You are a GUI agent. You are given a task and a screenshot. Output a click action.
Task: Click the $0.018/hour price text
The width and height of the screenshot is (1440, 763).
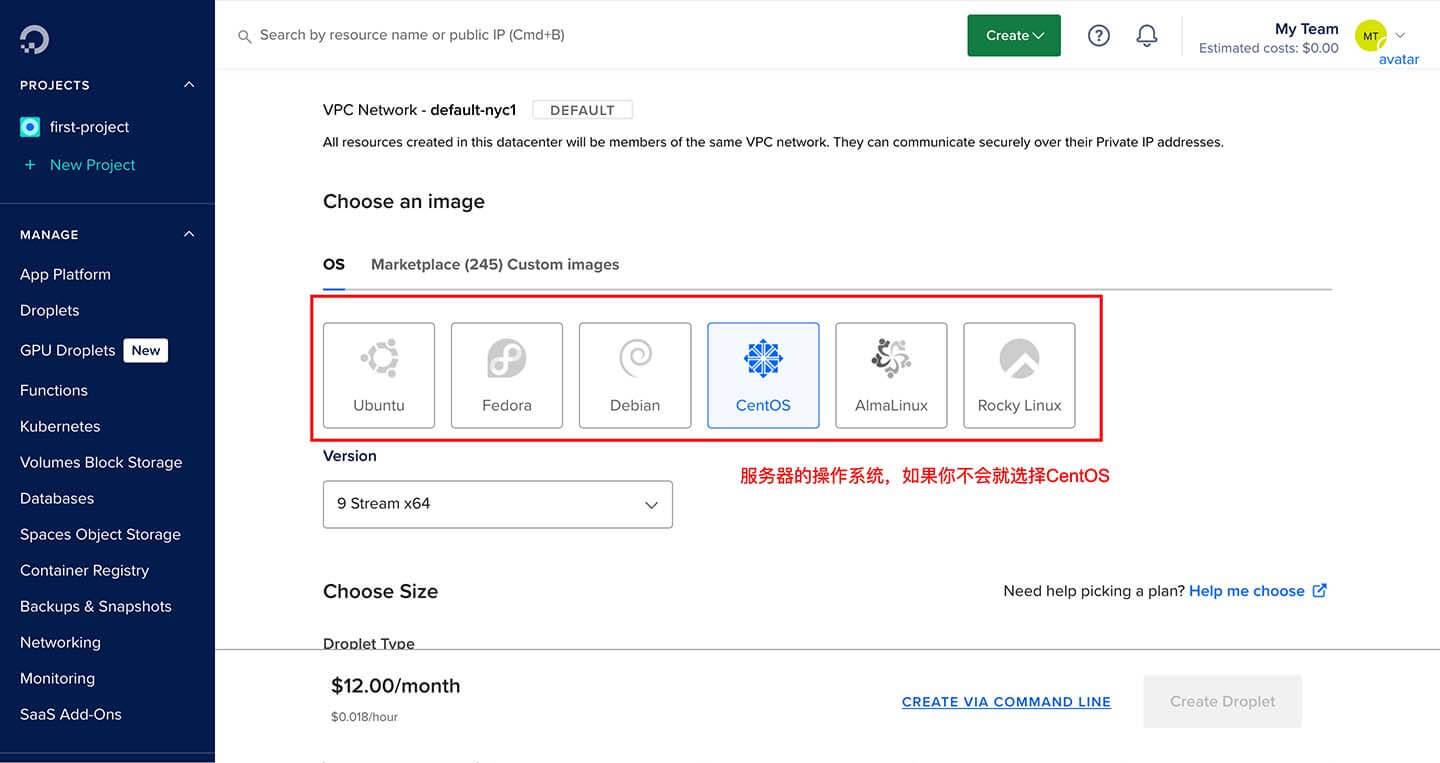click(364, 717)
